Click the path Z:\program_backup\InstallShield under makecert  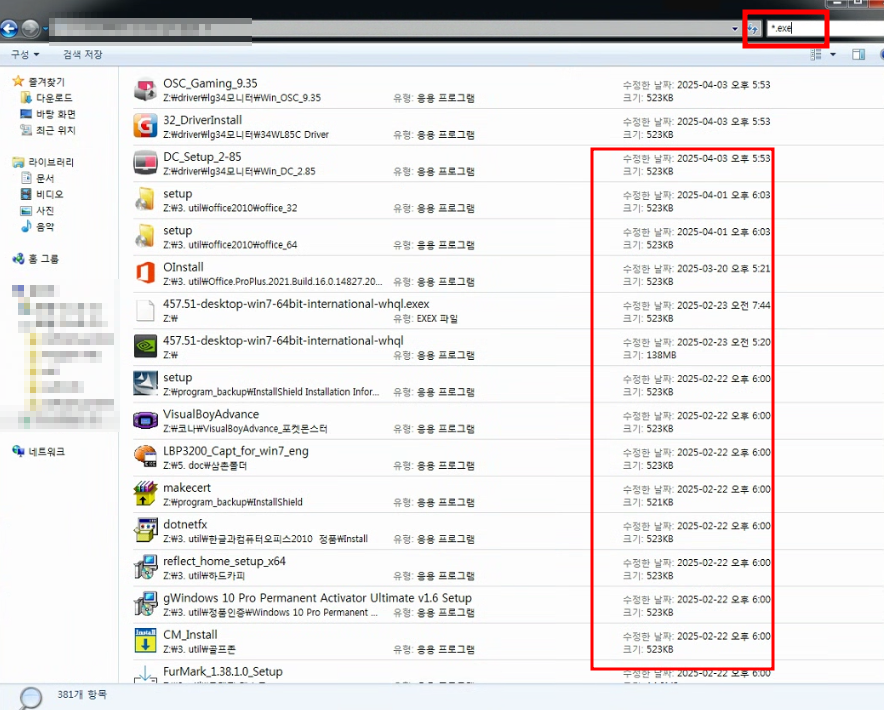[233, 502]
